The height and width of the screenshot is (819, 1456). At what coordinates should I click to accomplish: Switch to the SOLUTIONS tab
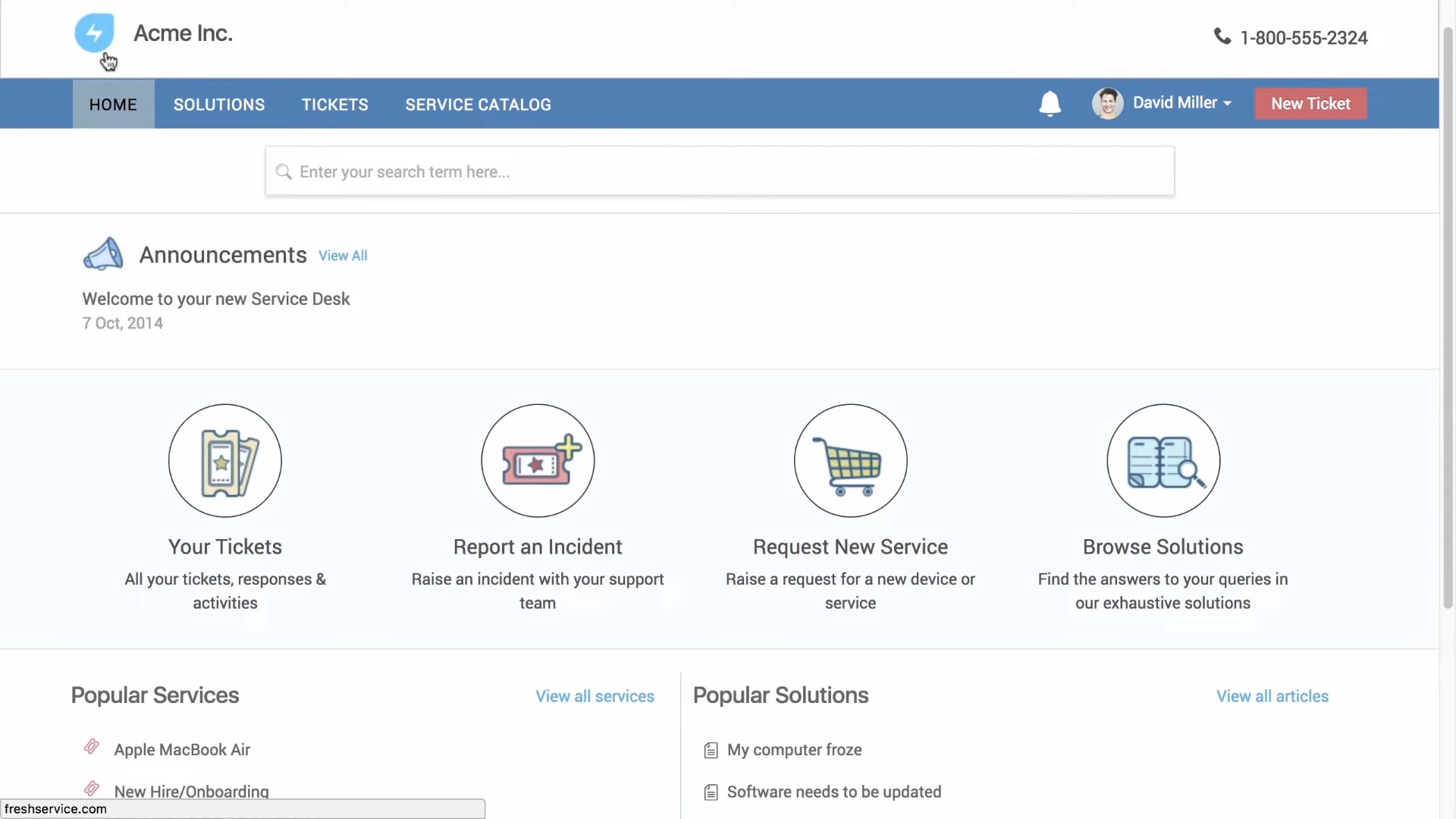(218, 104)
